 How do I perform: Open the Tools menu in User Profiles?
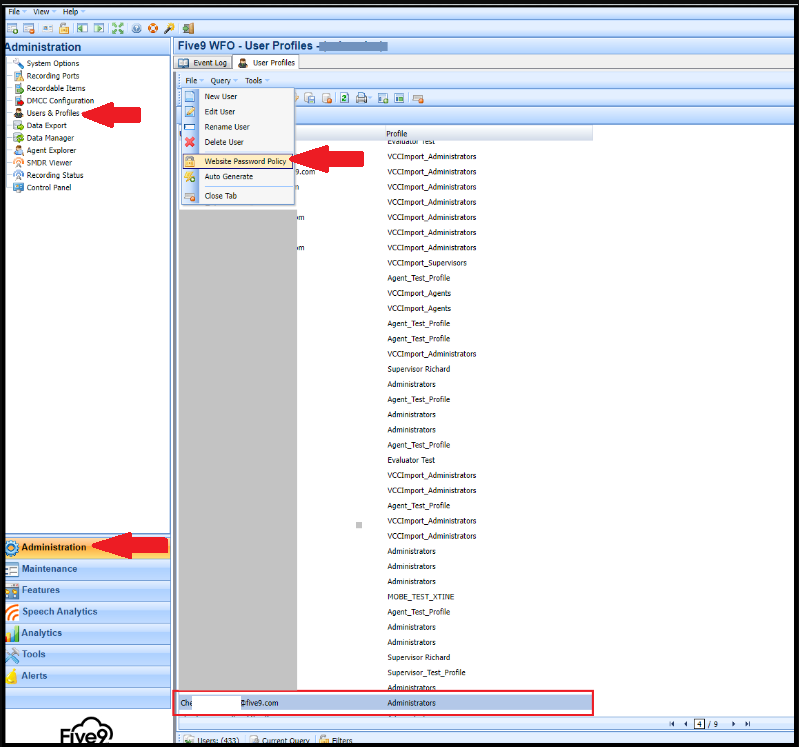pyautogui.click(x=256, y=81)
